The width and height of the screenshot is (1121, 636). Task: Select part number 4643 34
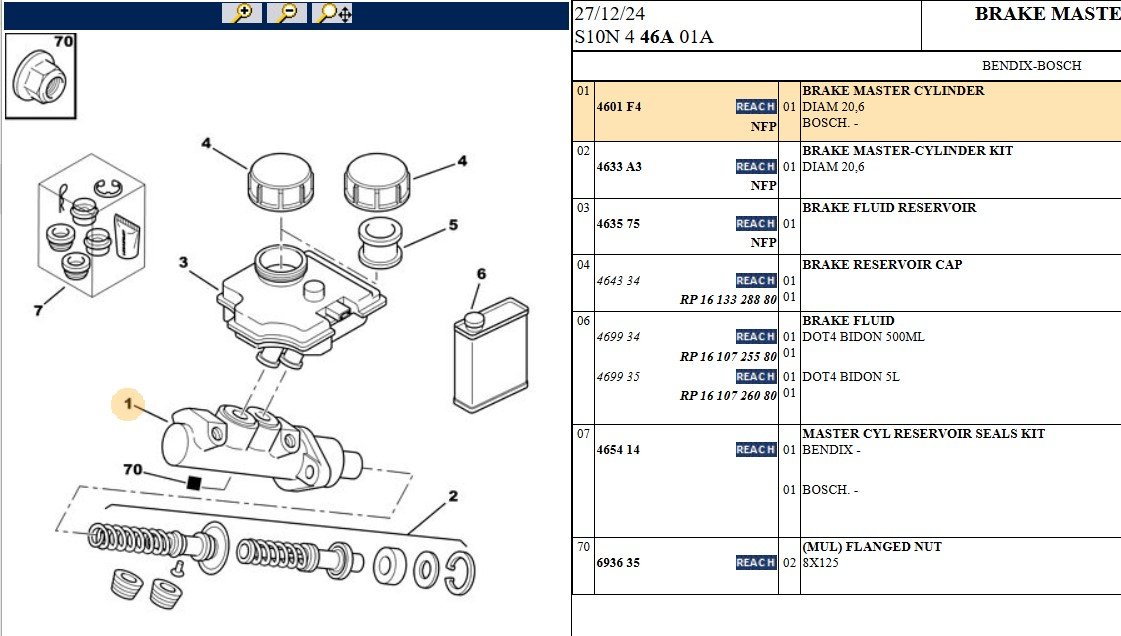coord(618,281)
